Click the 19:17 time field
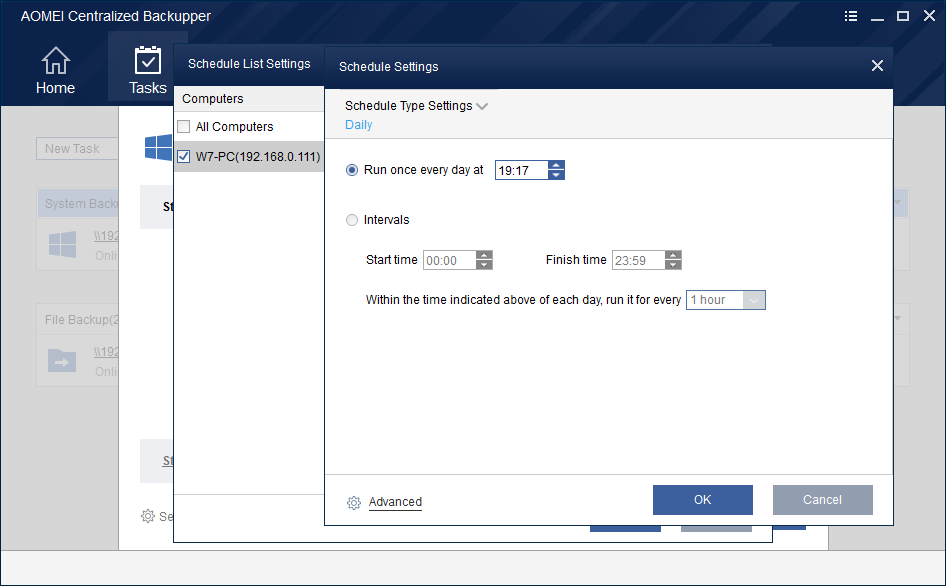 [522, 170]
